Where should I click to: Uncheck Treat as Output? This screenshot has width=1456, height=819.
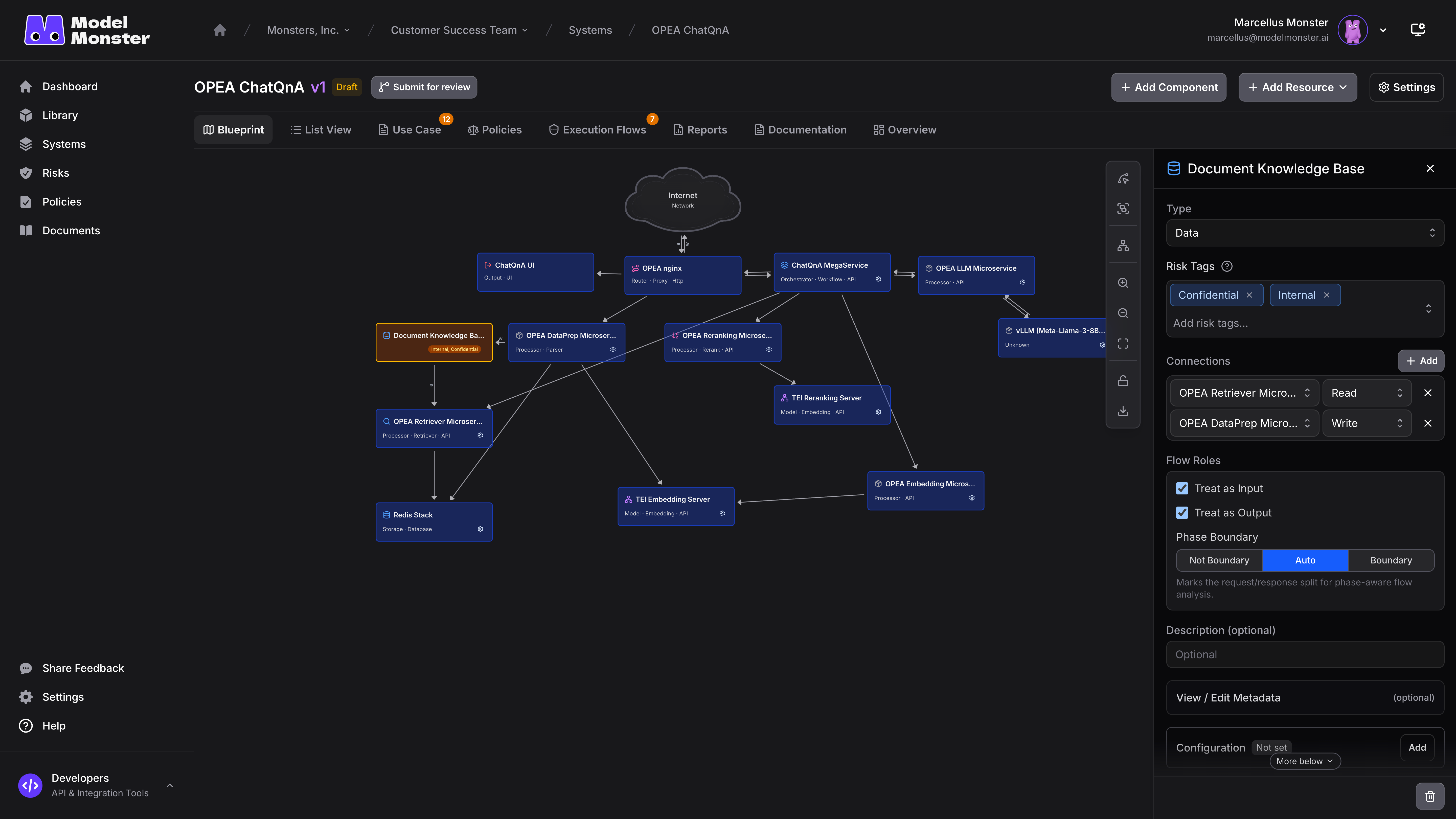(x=1182, y=513)
